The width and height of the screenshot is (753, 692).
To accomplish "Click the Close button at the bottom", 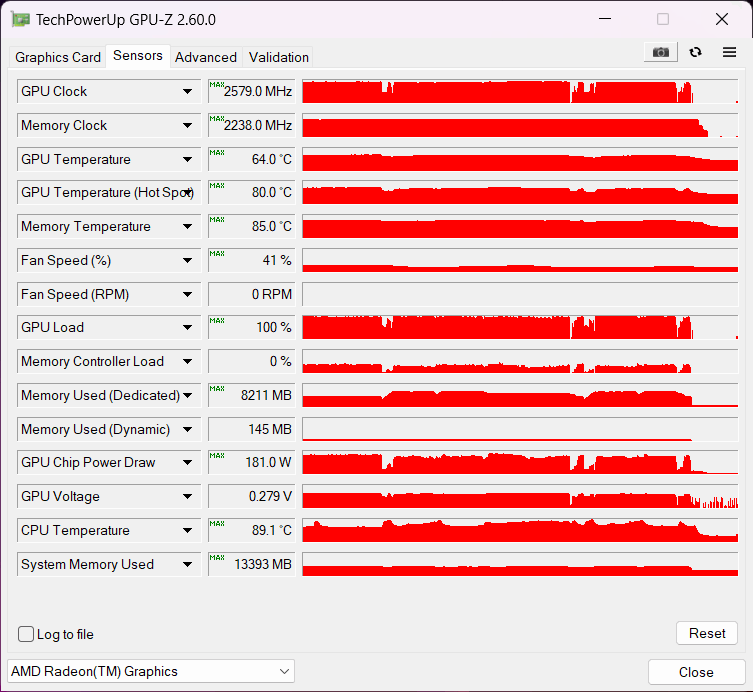I will click(x=696, y=672).
